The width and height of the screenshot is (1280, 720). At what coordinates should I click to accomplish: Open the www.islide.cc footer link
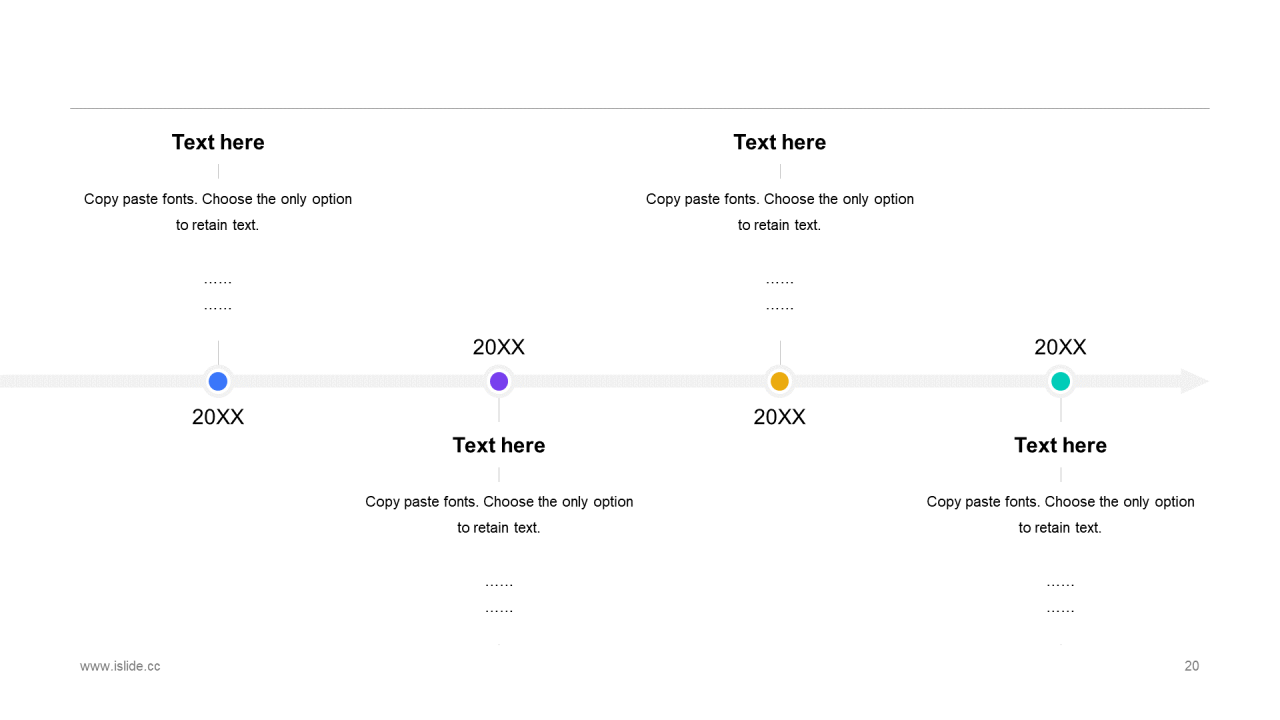click(120, 666)
